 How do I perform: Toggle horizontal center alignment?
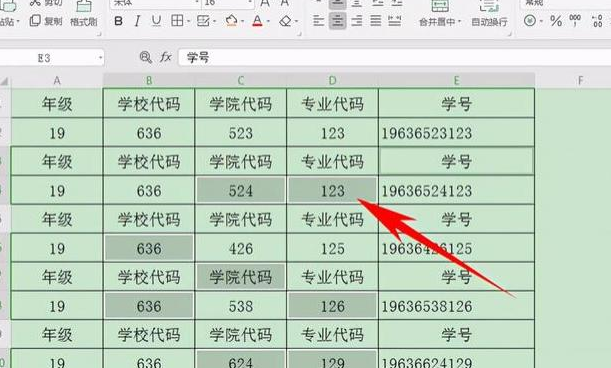pyautogui.click(x=337, y=21)
